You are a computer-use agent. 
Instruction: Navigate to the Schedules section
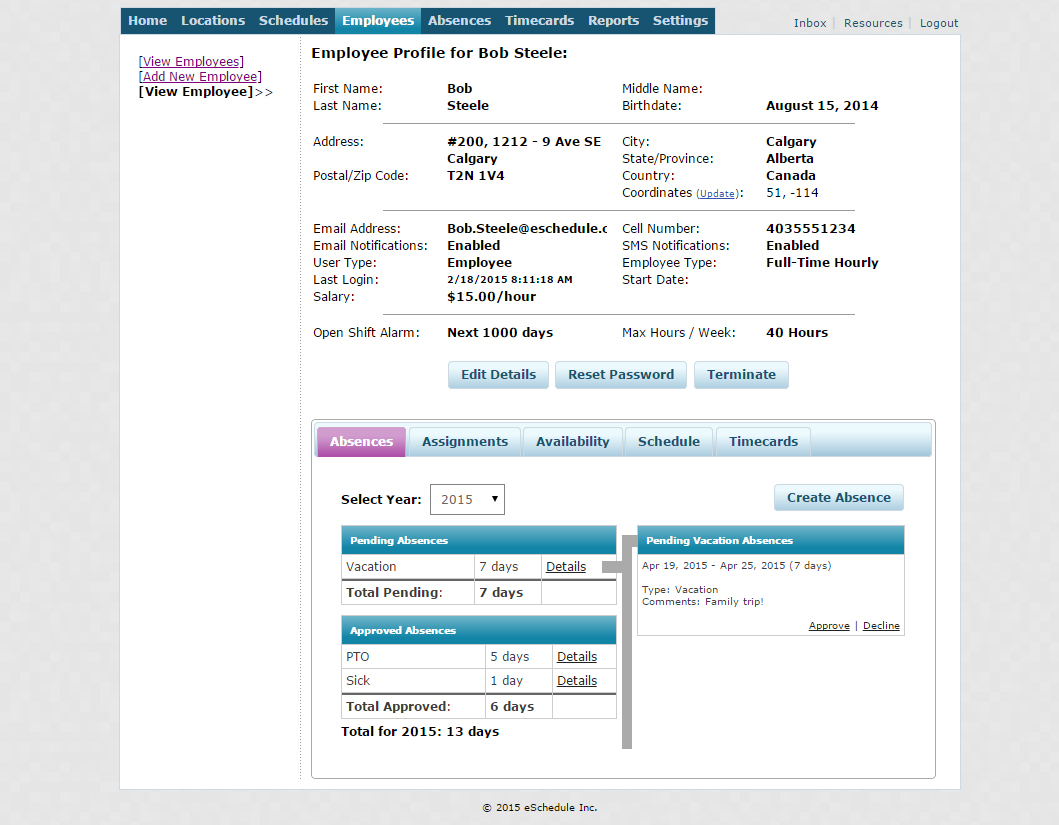[293, 20]
